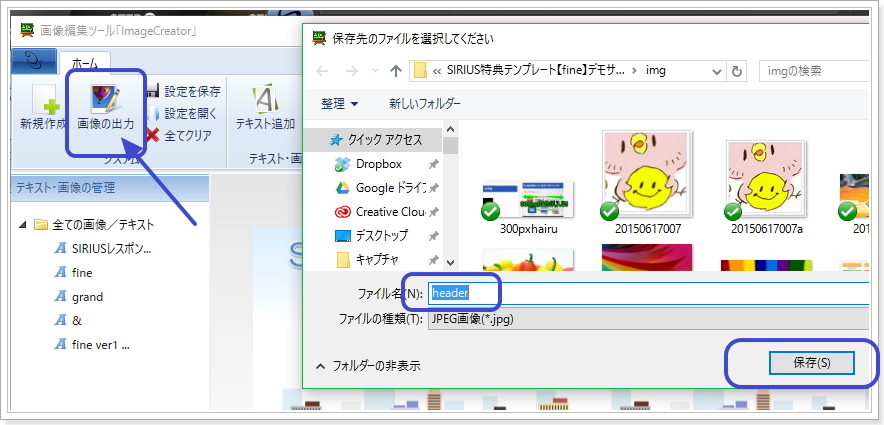
Task: Go back in the save dialog
Action: 322,71
